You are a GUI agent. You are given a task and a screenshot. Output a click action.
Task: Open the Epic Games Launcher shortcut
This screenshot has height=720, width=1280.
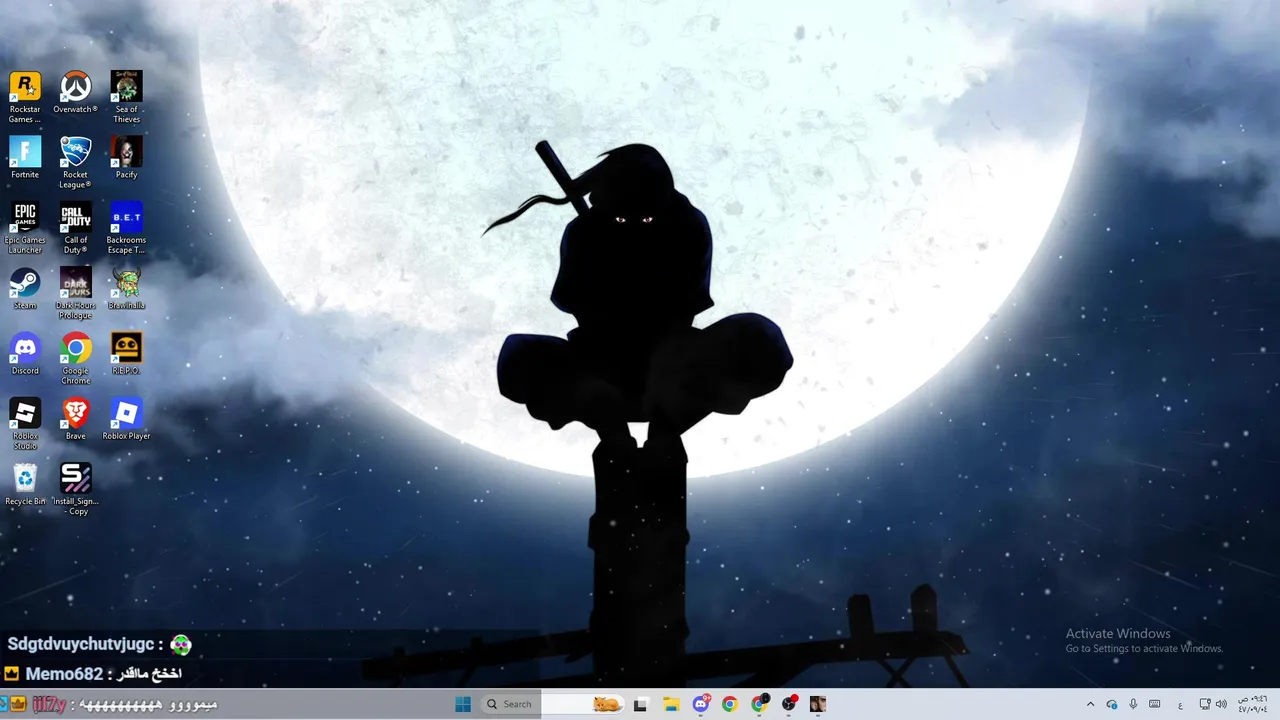[x=25, y=227]
